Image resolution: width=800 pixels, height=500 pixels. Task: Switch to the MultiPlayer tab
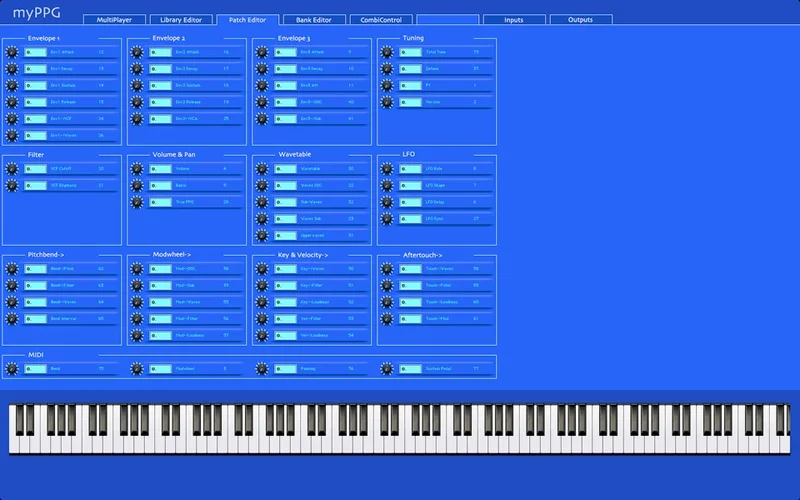[x=114, y=20]
